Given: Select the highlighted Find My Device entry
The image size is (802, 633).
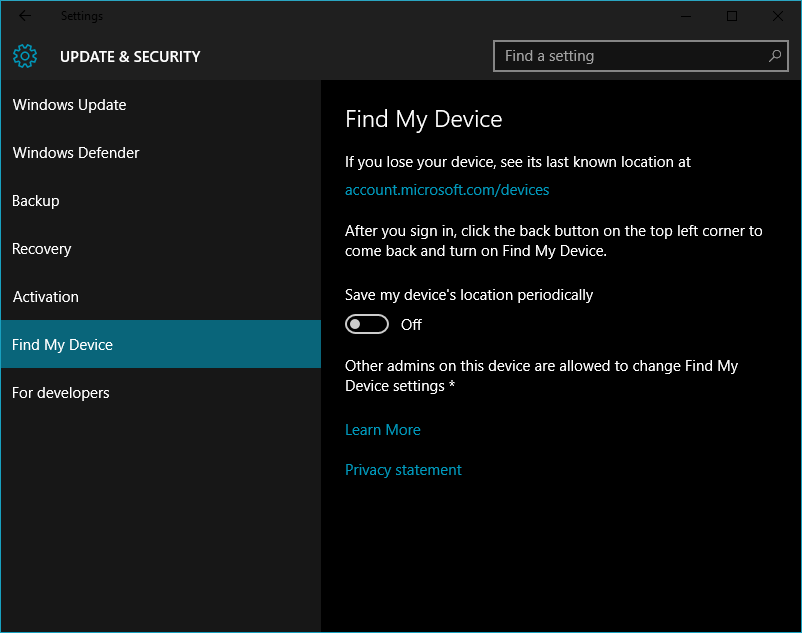Looking at the screenshot, I should (x=62, y=344).
